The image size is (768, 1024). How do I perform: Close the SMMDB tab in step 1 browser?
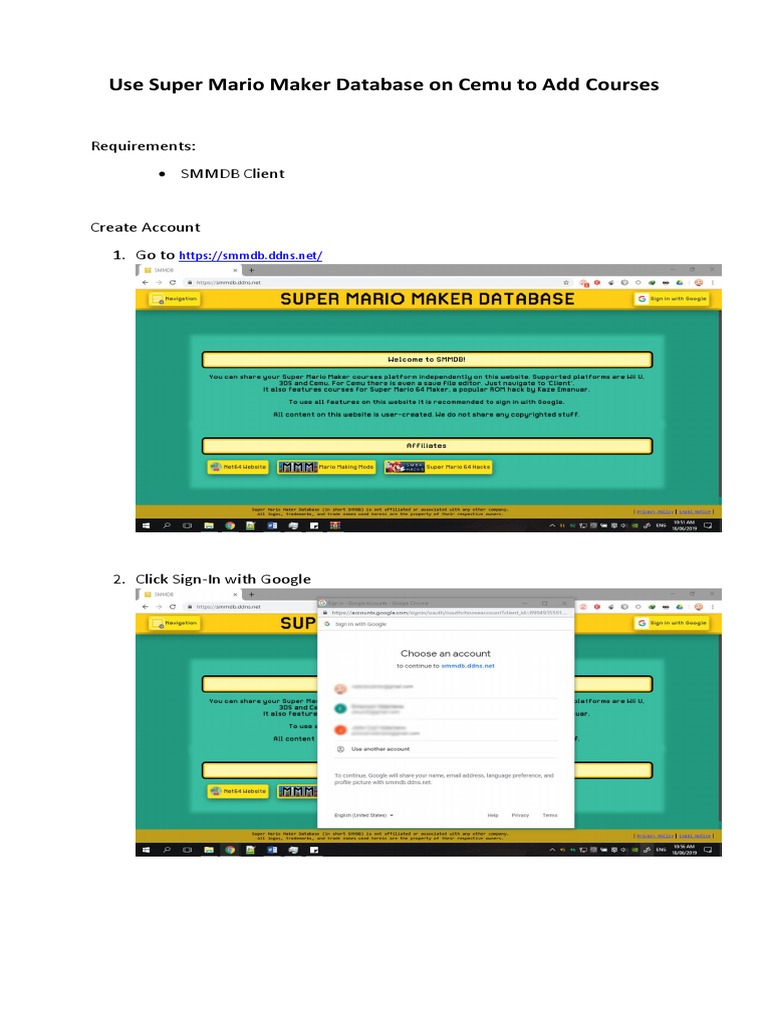click(235, 270)
